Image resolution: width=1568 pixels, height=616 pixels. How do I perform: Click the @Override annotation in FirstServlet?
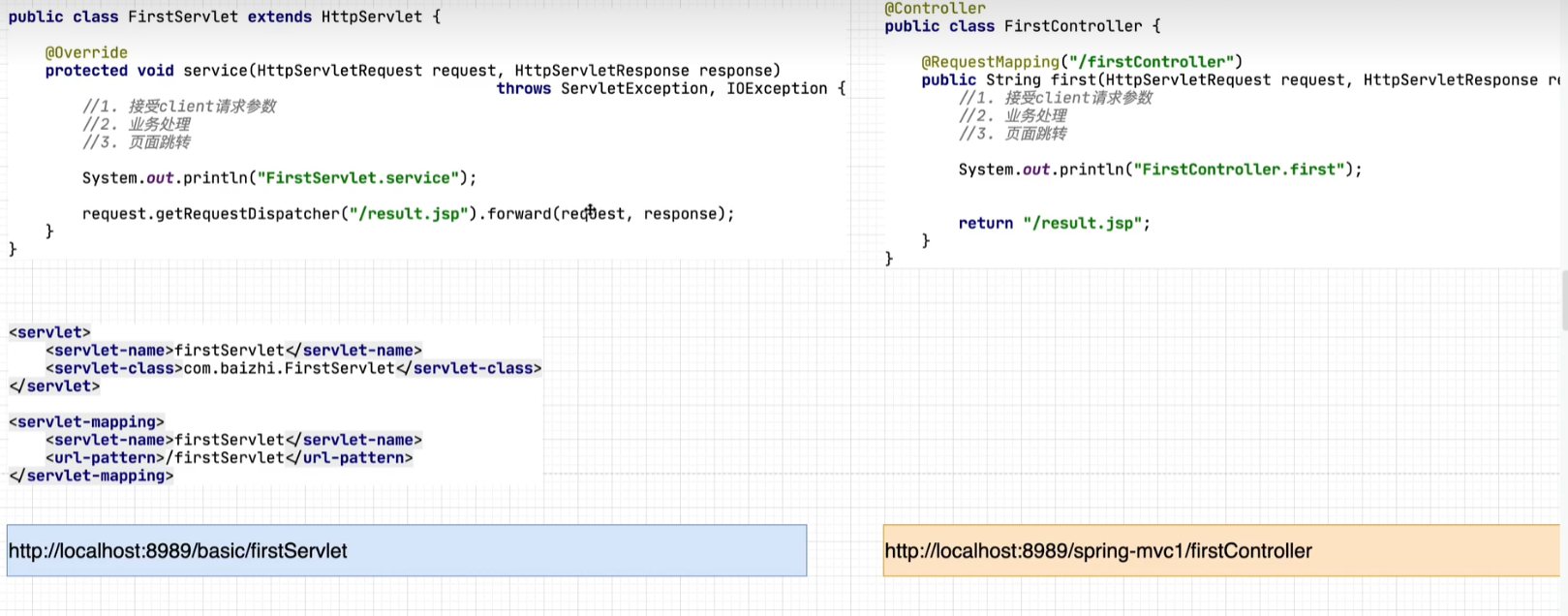point(86,52)
